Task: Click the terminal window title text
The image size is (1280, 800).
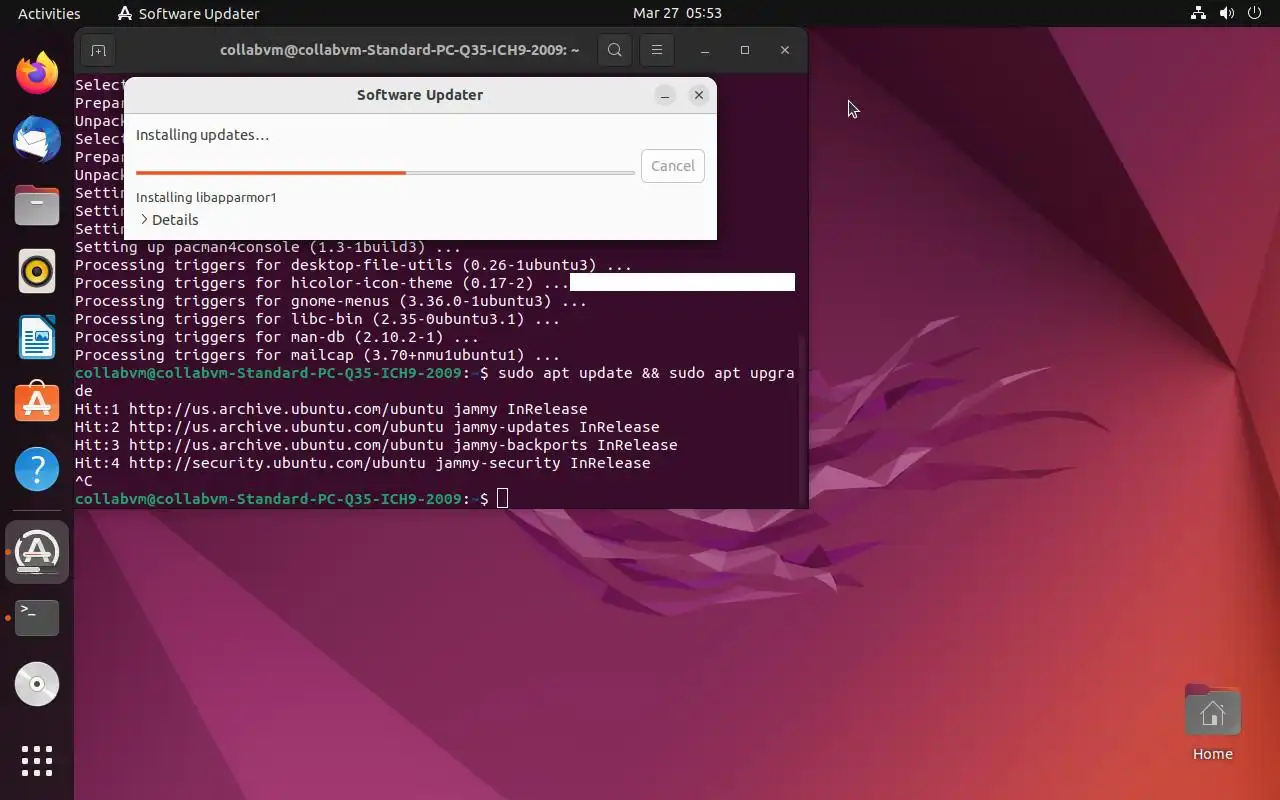Action: (x=400, y=50)
